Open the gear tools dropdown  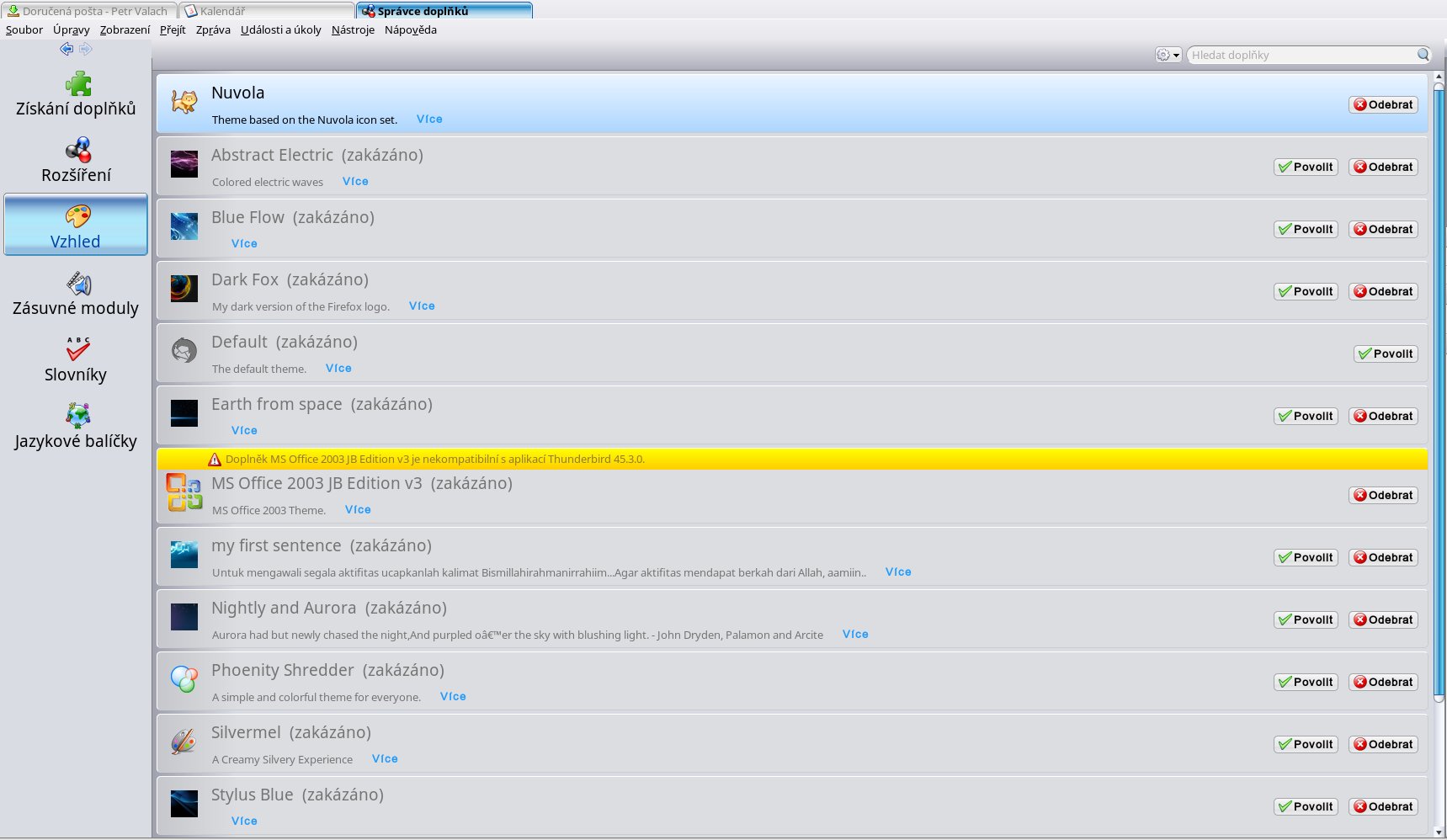tap(1168, 55)
